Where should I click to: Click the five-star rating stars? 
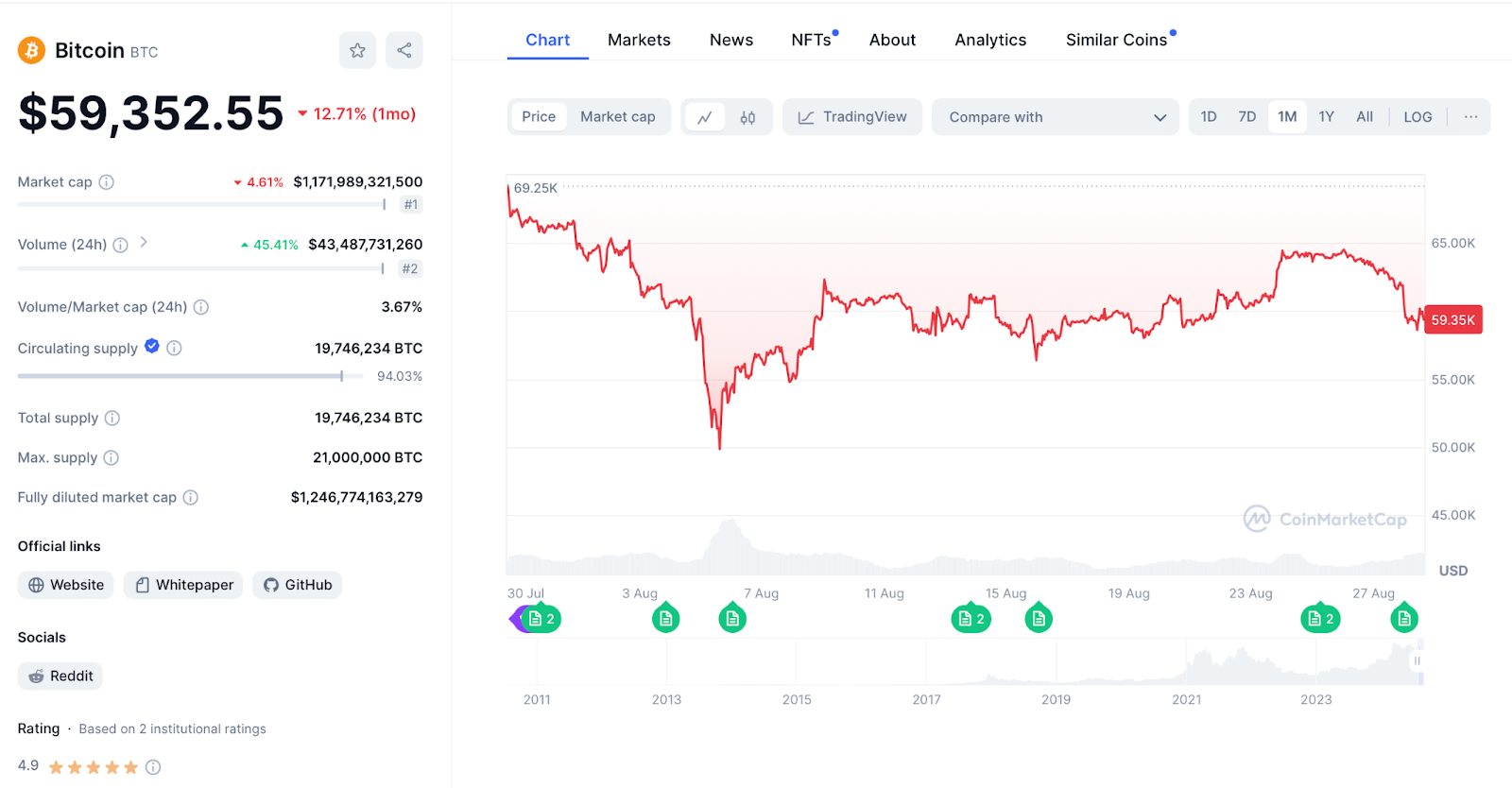coord(94,767)
